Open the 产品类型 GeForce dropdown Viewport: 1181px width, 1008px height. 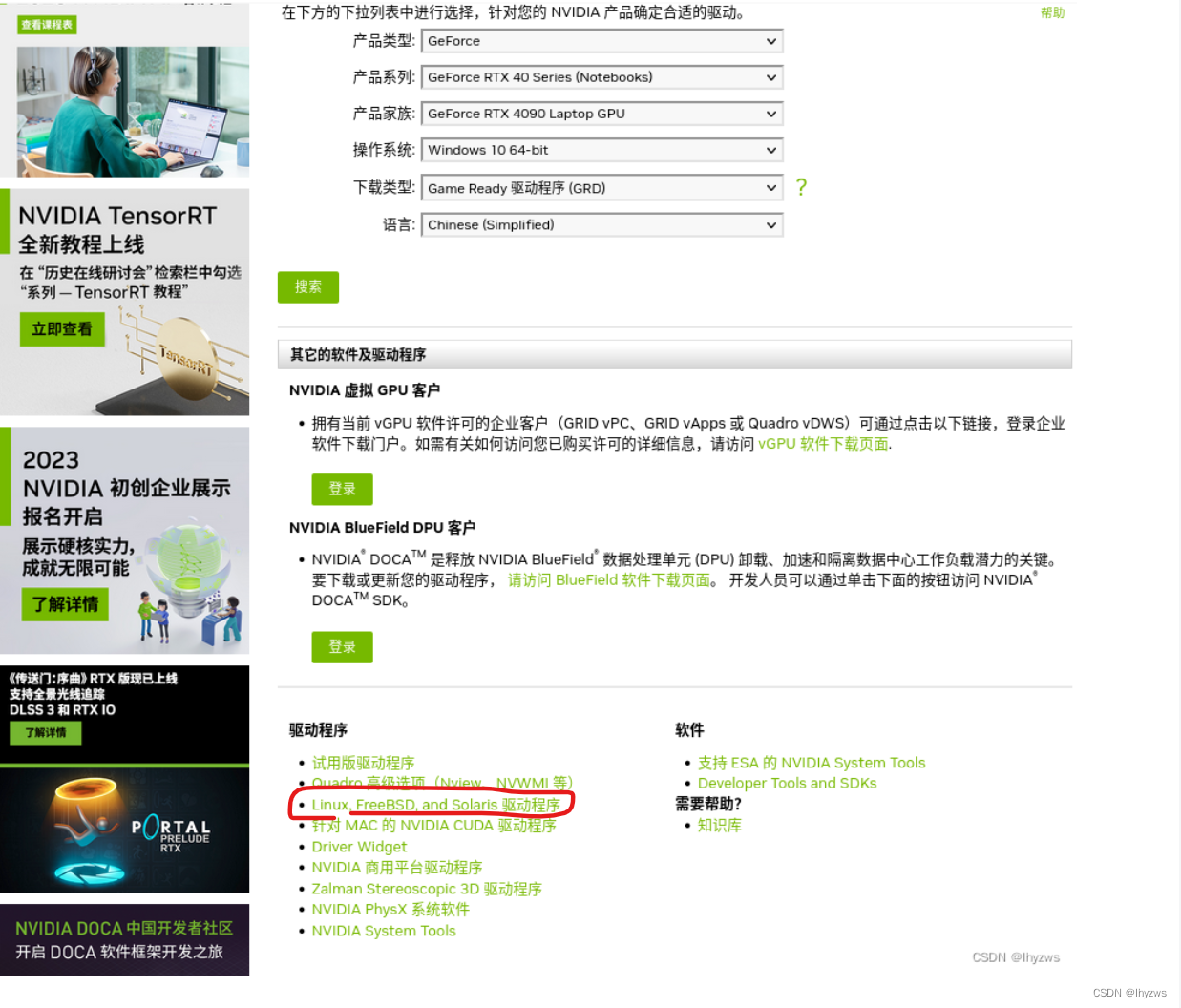point(601,41)
